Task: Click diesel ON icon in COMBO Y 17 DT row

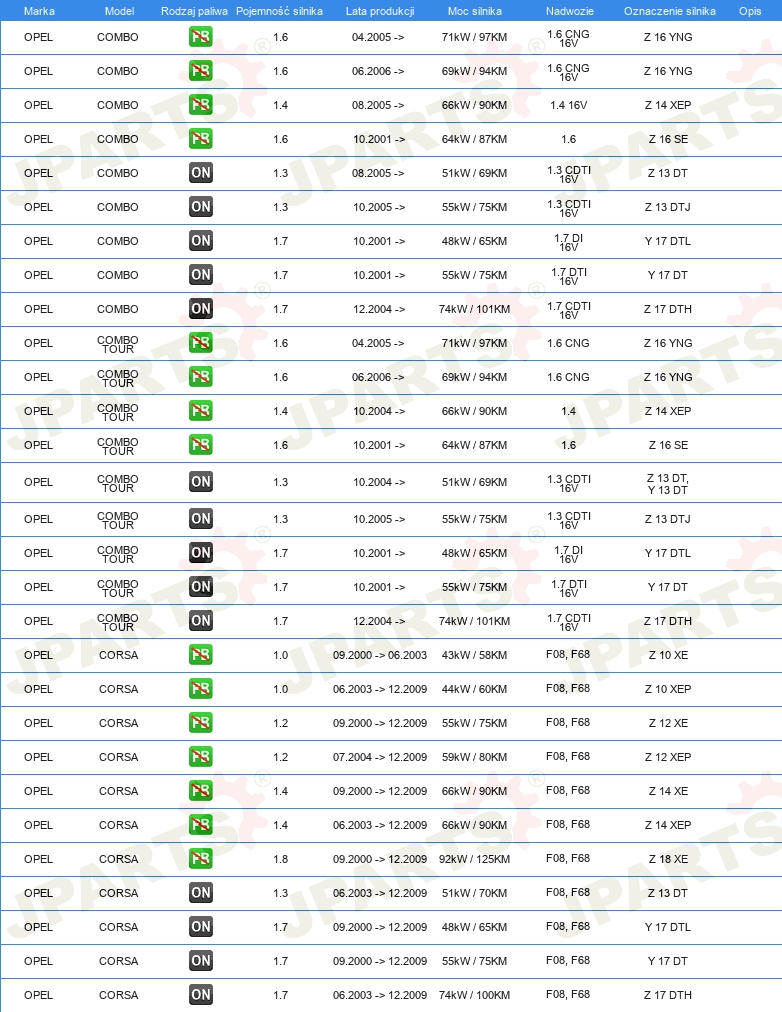Action: (201, 275)
